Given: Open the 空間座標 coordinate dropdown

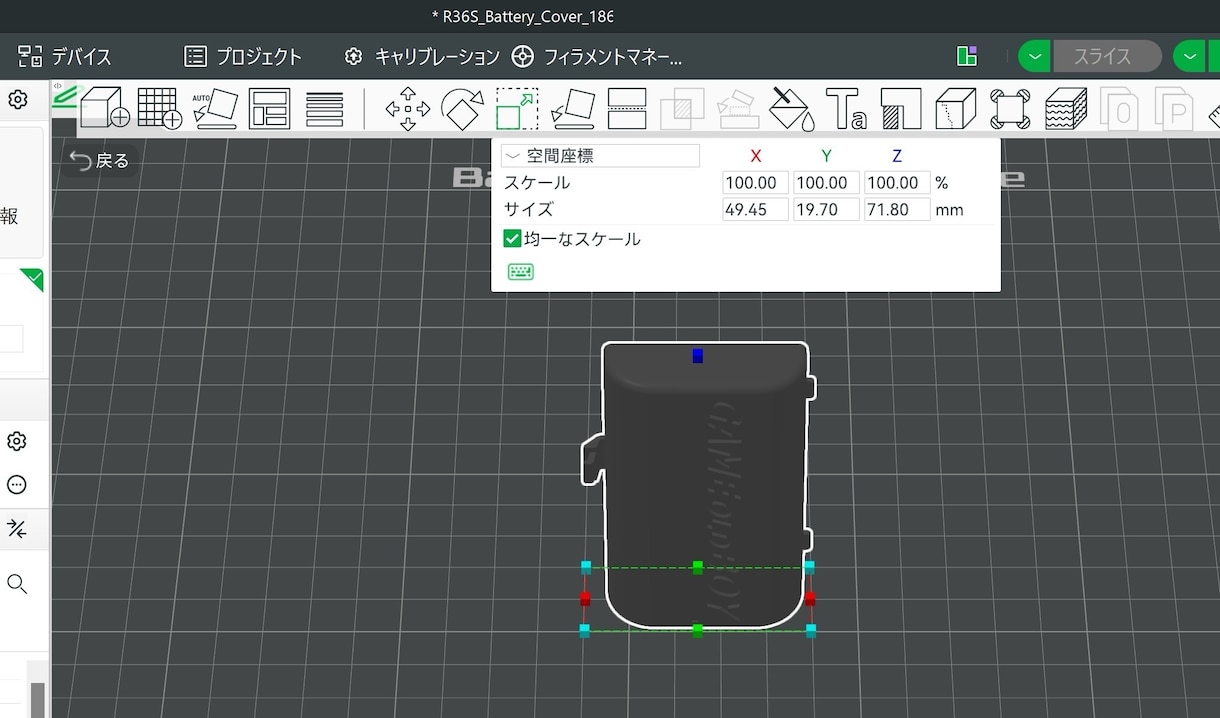Looking at the screenshot, I should 600,156.
